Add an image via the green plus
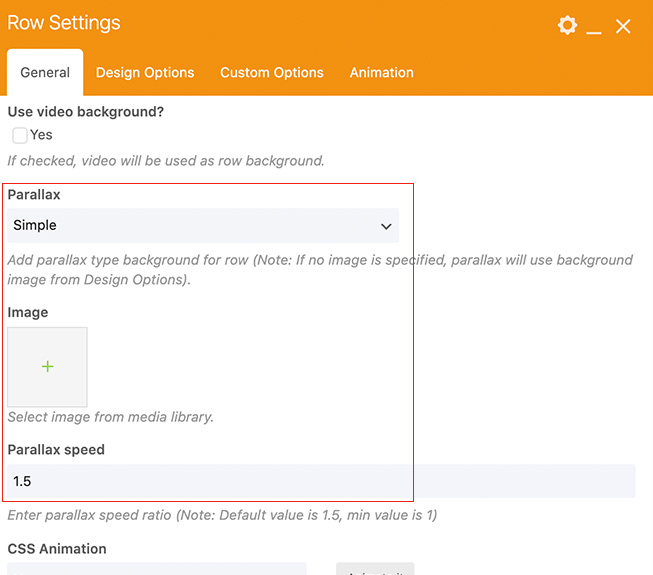Viewport: 653px width, 575px height. click(47, 366)
